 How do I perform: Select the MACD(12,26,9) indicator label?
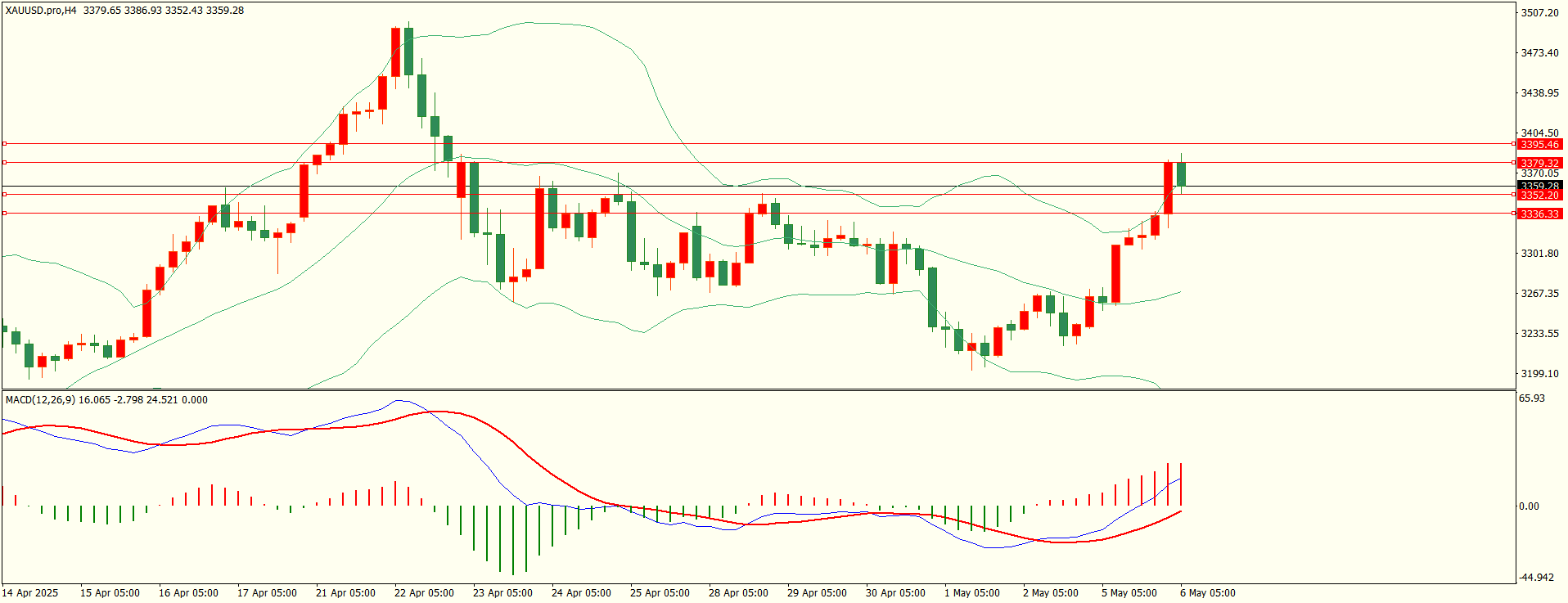click(40, 400)
